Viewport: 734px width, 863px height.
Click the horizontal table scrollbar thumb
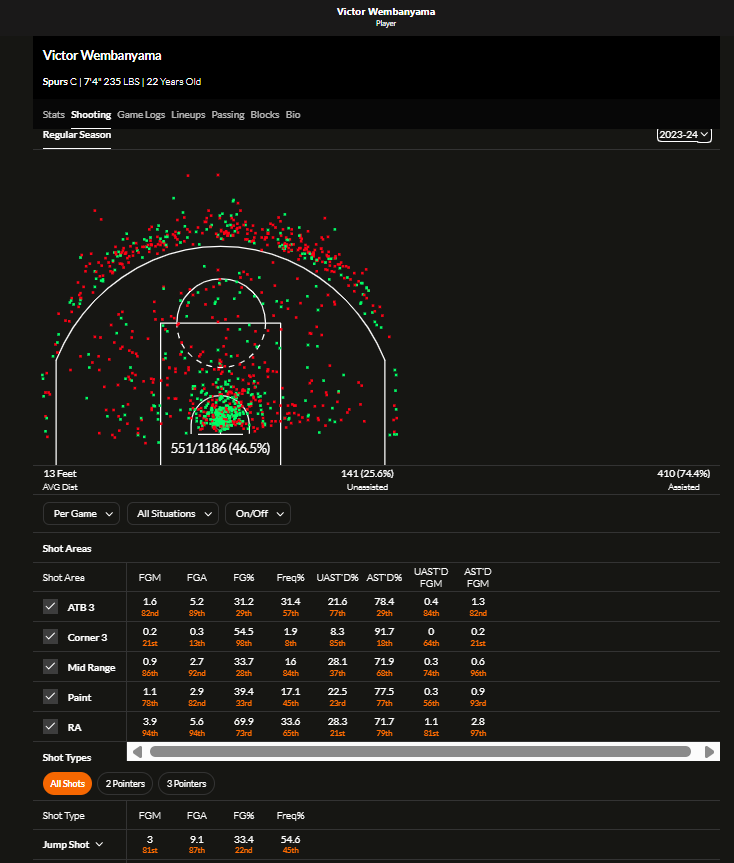point(420,752)
